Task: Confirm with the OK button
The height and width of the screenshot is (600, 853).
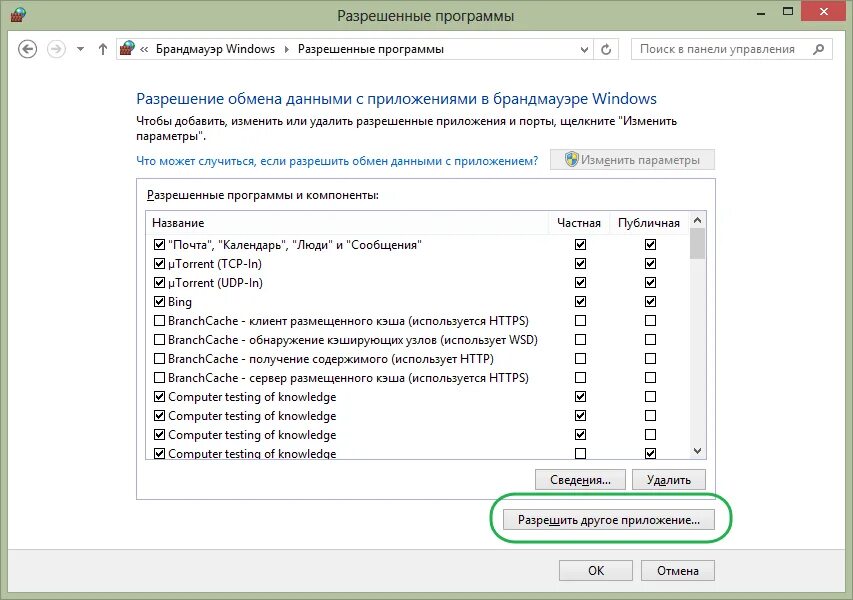Action: tap(596, 571)
